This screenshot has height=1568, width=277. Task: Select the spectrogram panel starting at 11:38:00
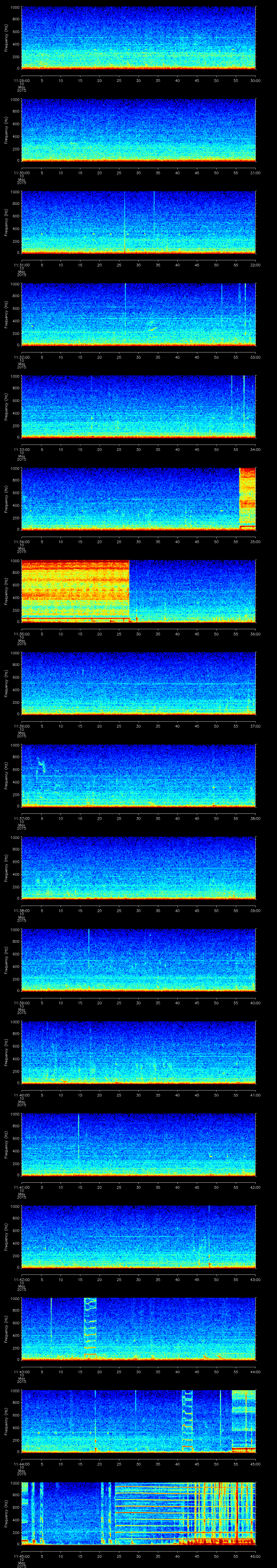pos(138,868)
